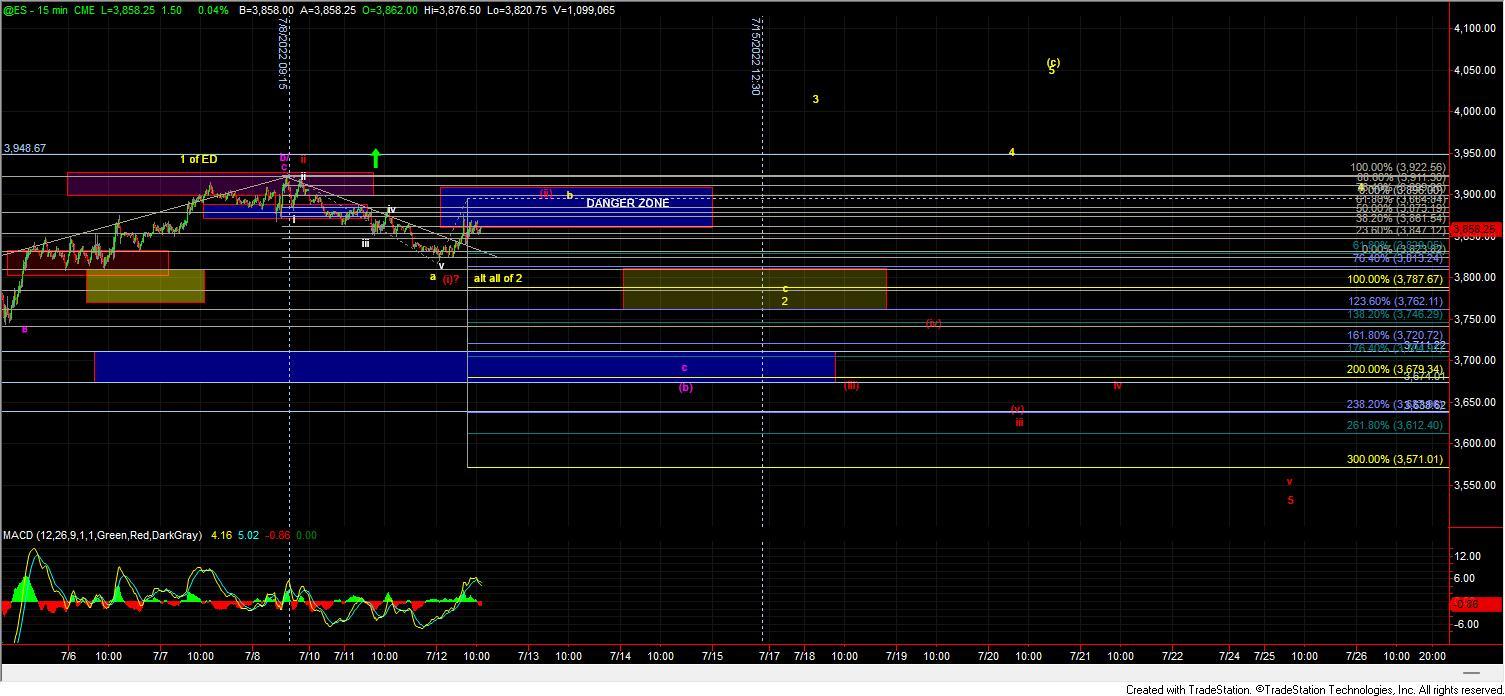The image size is (1505, 696).
Task: Click the high 'Hi=3,876.50' value
Action: coord(452,10)
